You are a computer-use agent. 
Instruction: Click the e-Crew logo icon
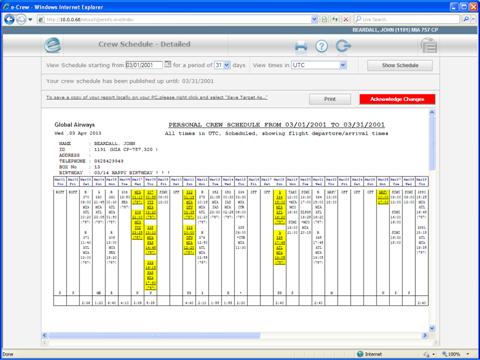(x=53, y=45)
